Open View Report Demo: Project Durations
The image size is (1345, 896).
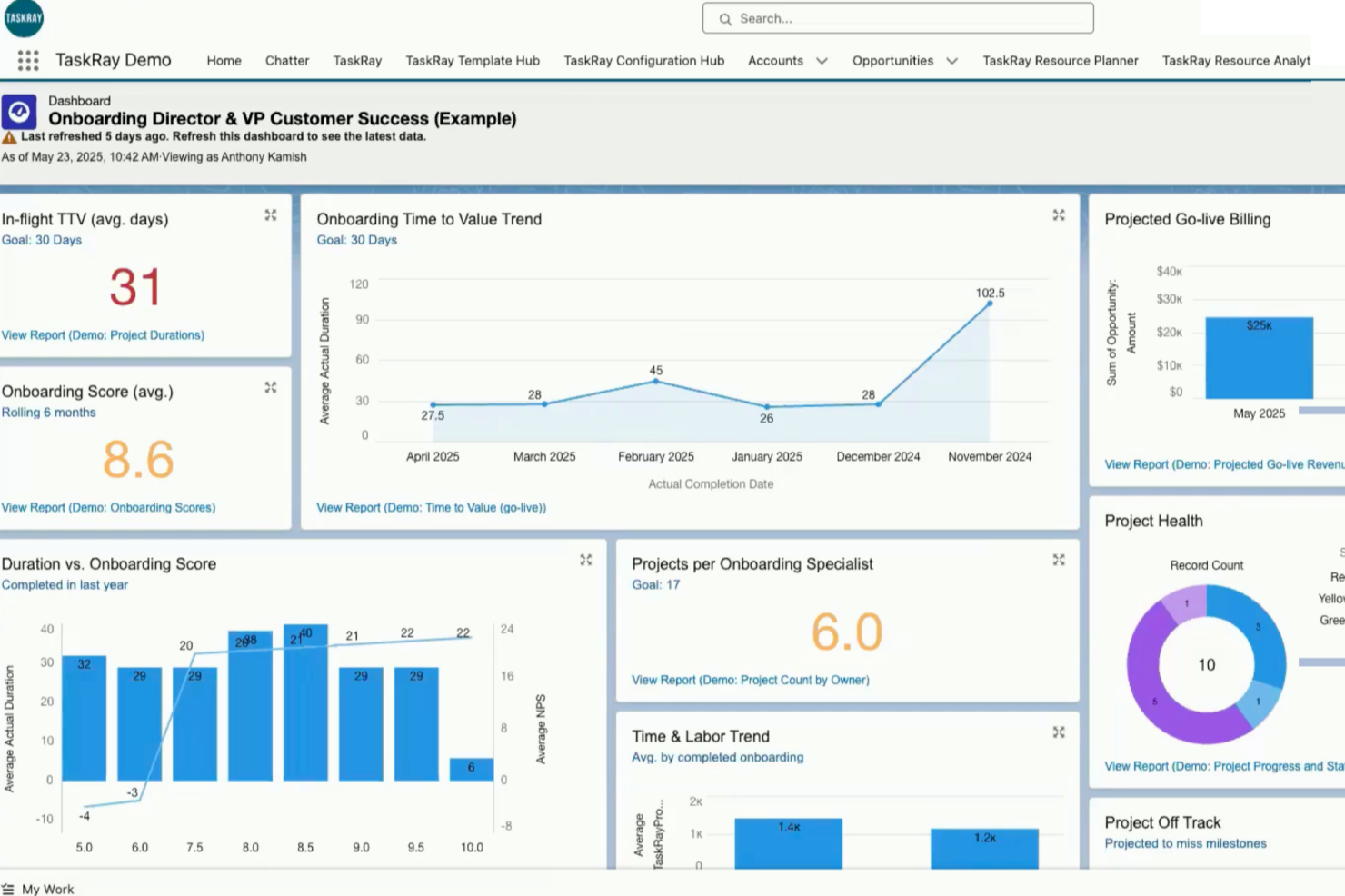point(103,335)
